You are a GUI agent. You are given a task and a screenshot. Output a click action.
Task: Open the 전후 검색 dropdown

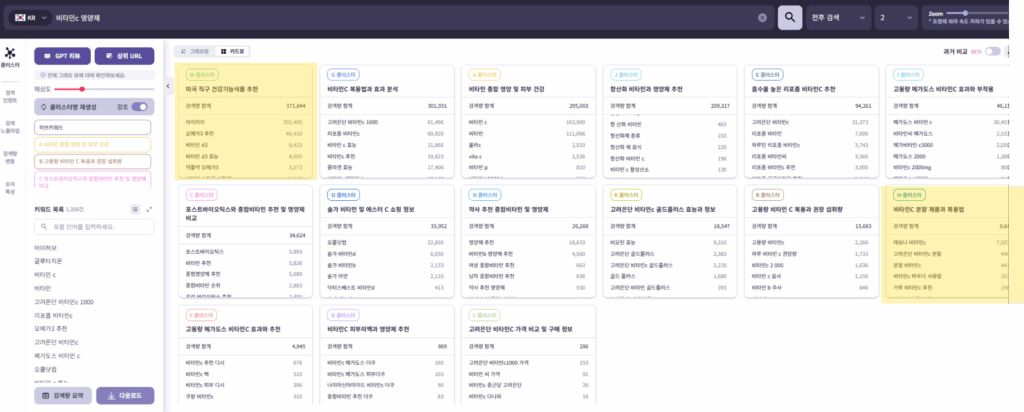pos(839,18)
